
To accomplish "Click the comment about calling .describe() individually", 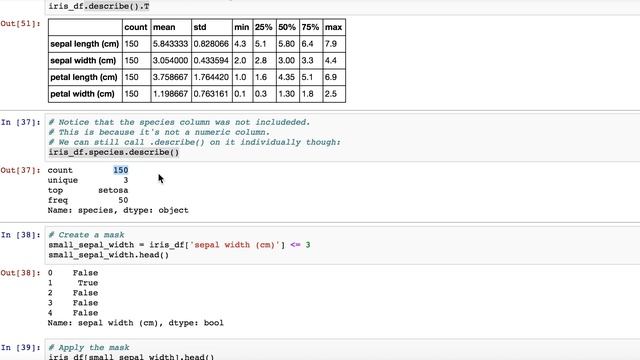I will pos(194,142).
